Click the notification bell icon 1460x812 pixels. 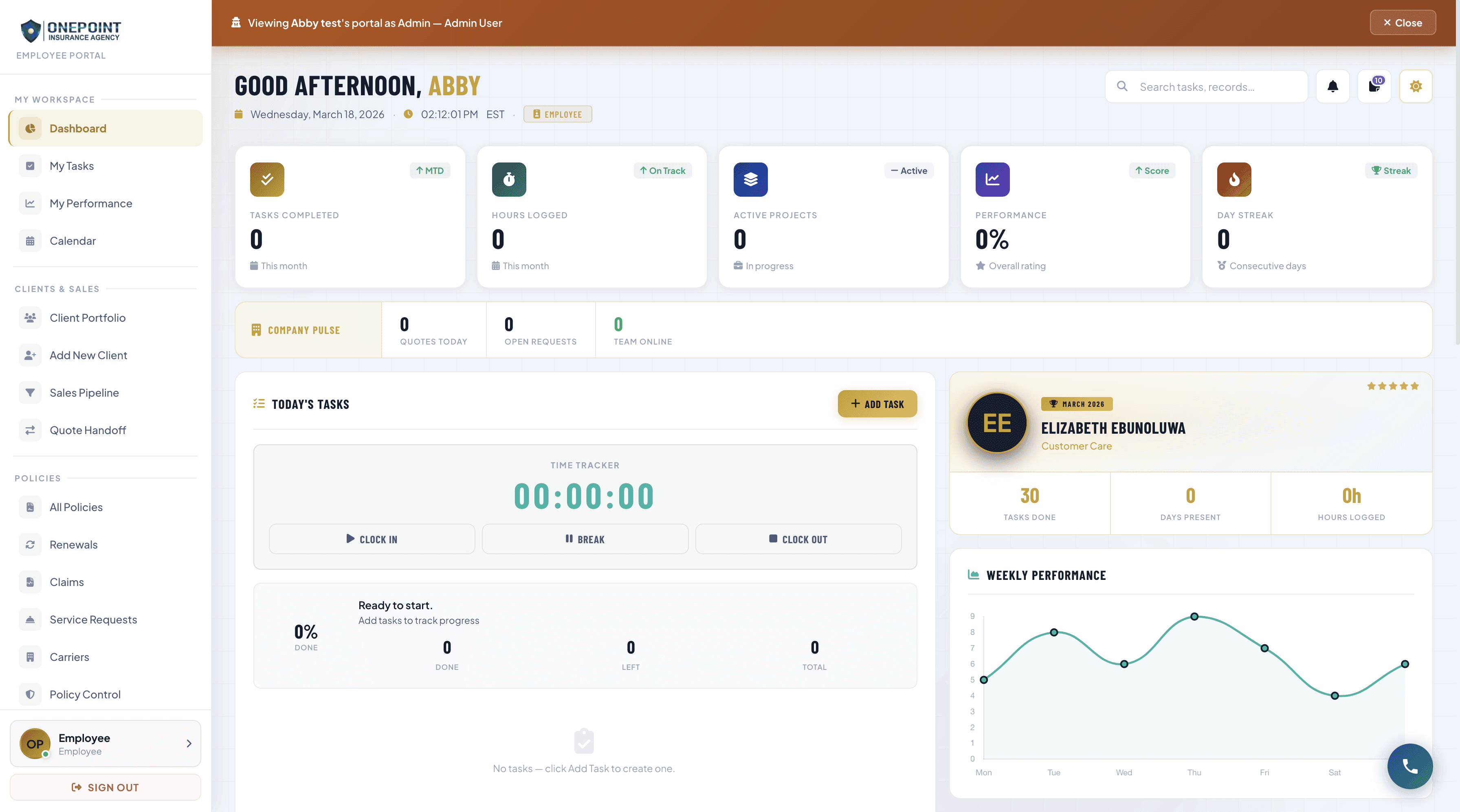tap(1332, 87)
